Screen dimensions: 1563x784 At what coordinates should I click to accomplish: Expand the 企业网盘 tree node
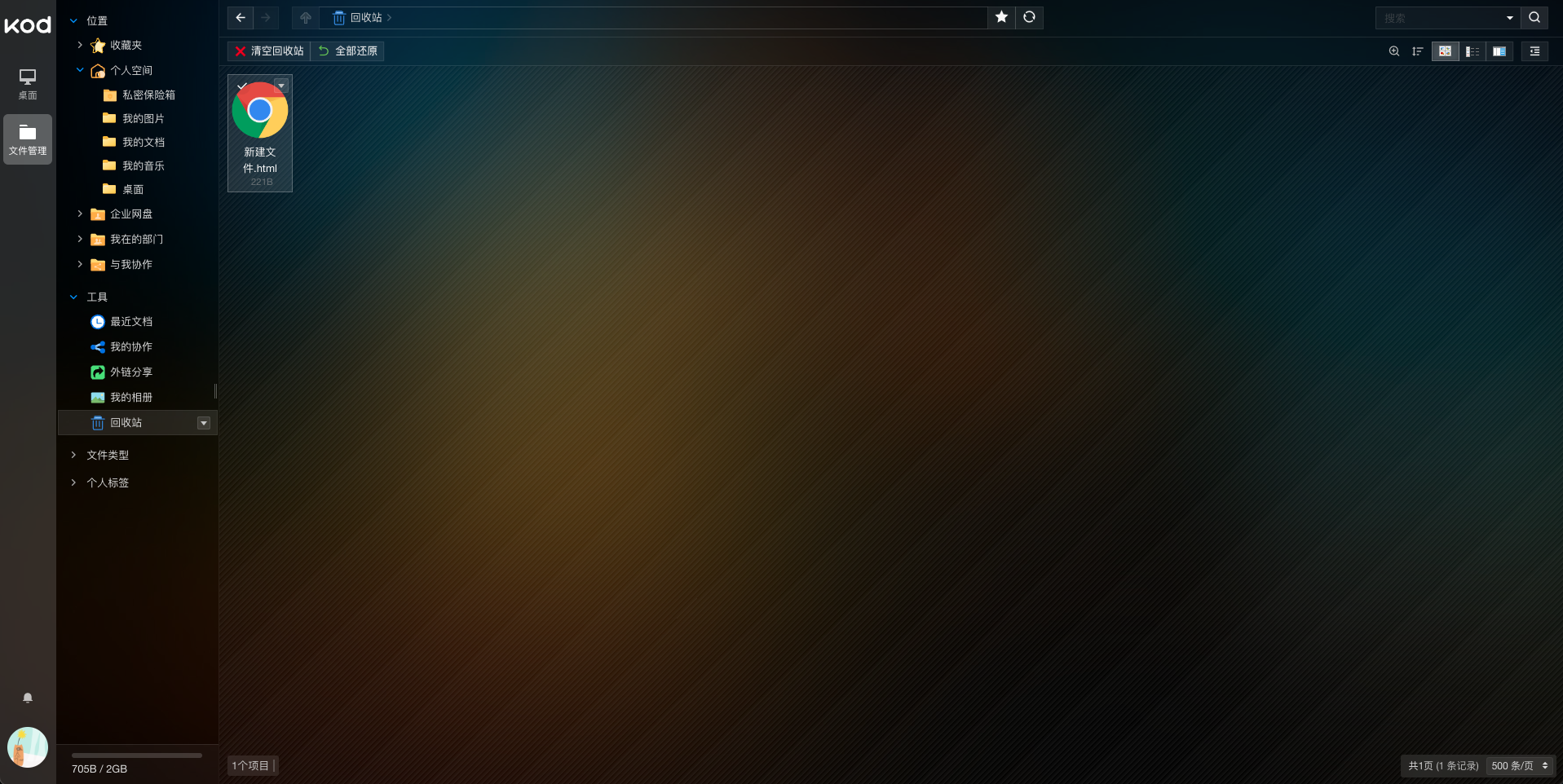(x=80, y=214)
